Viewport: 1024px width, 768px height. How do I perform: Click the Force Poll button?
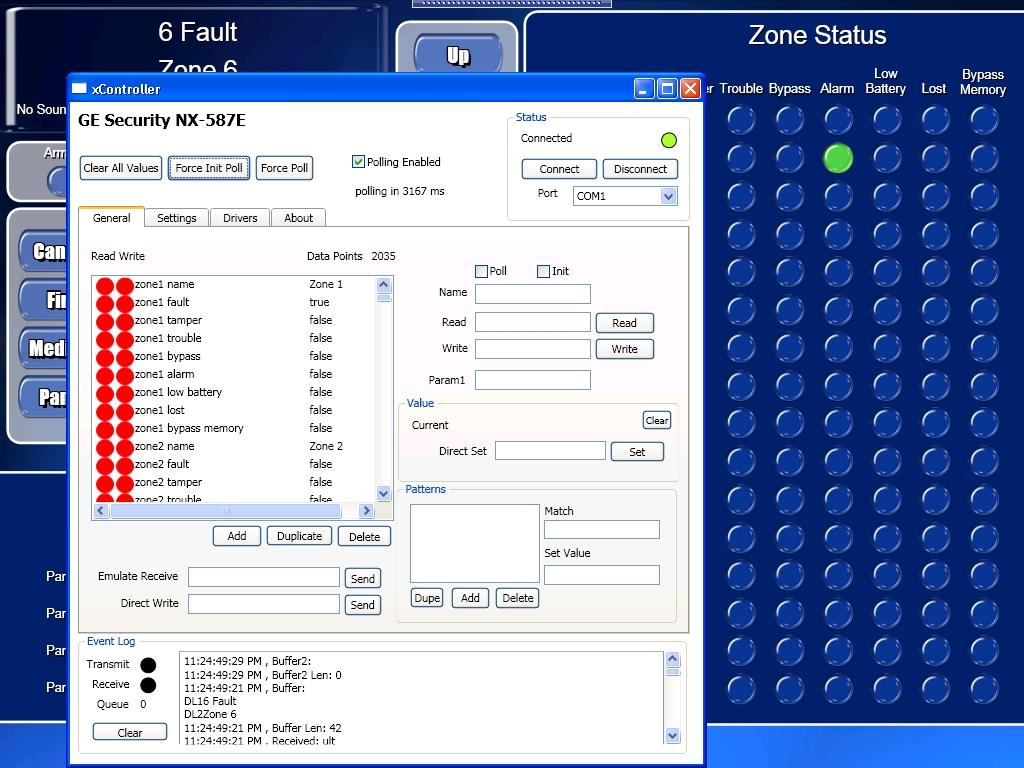pos(284,168)
